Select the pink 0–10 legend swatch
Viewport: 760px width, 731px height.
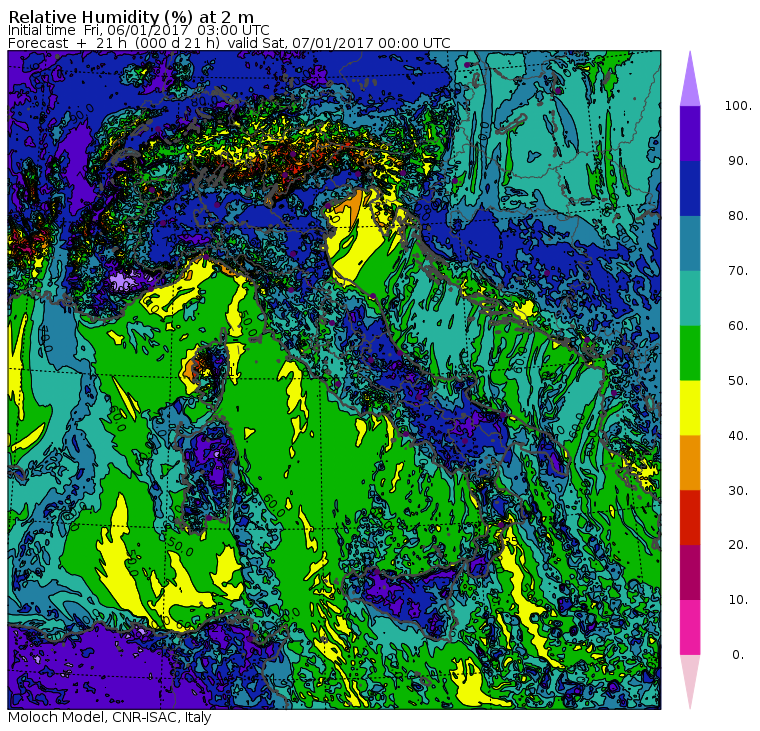click(690, 628)
